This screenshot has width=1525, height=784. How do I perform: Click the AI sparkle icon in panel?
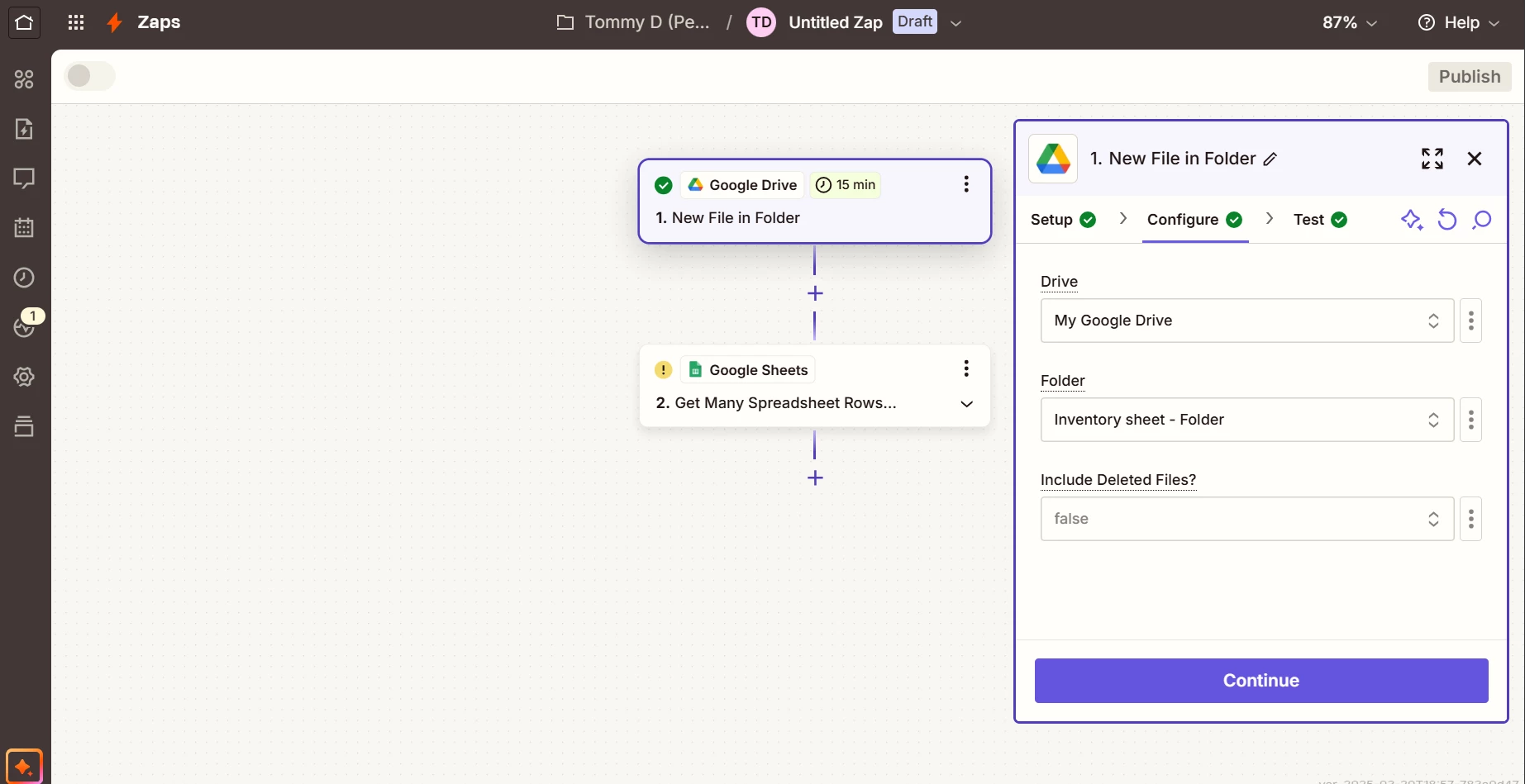coord(1412,220)
